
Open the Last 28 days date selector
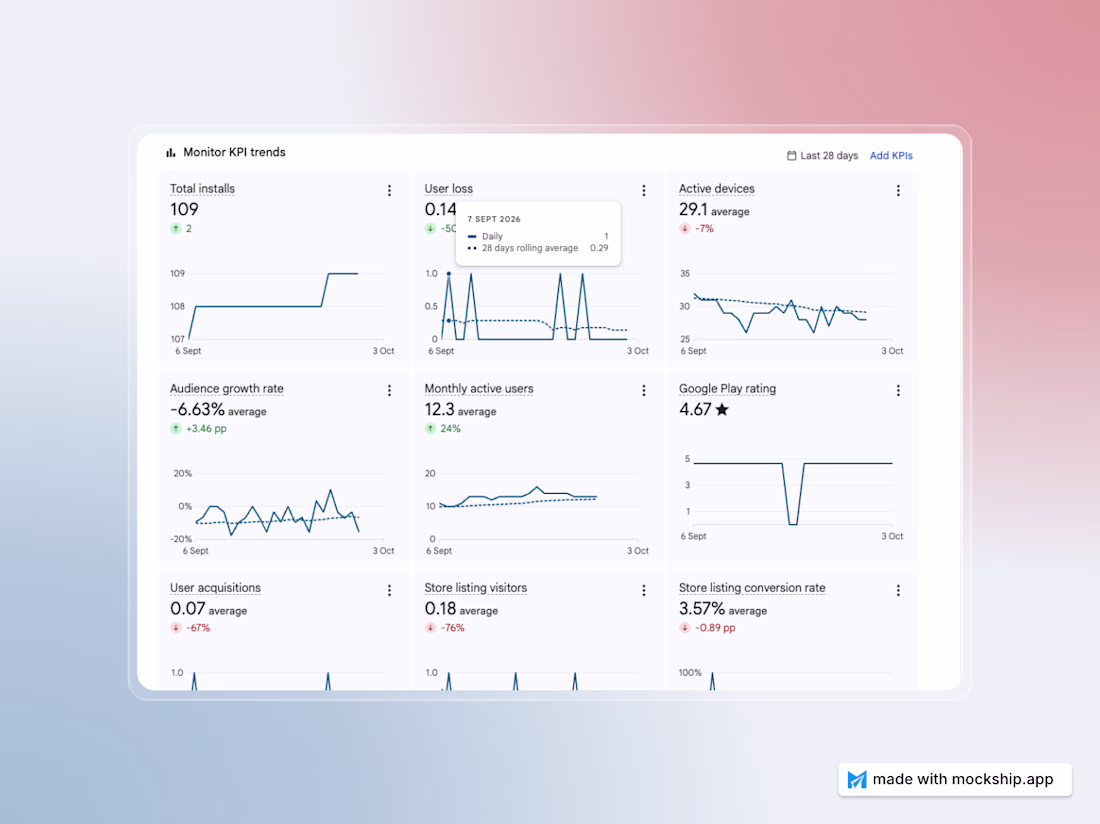click(x=822, y=156)
